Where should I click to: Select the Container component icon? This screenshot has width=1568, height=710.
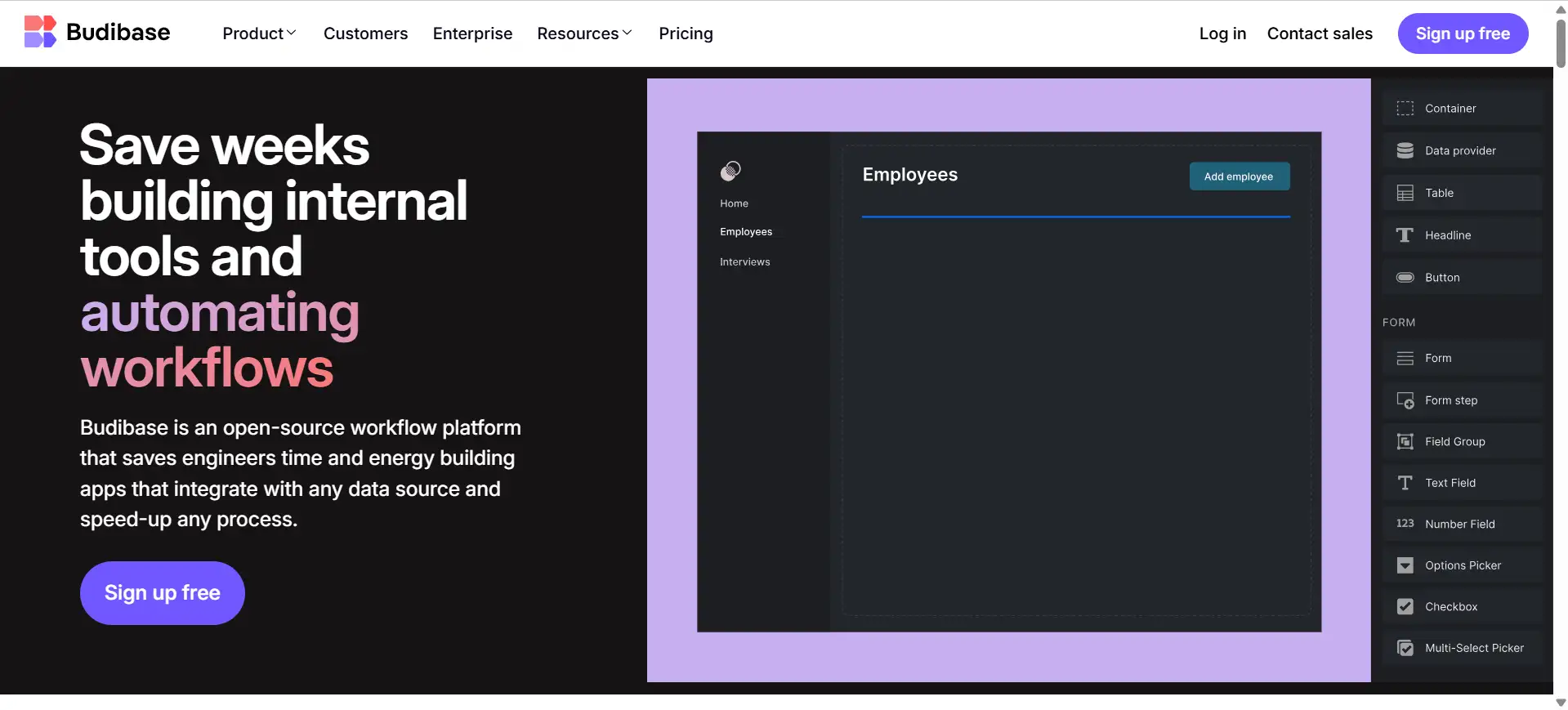[x=1405, y=108]
